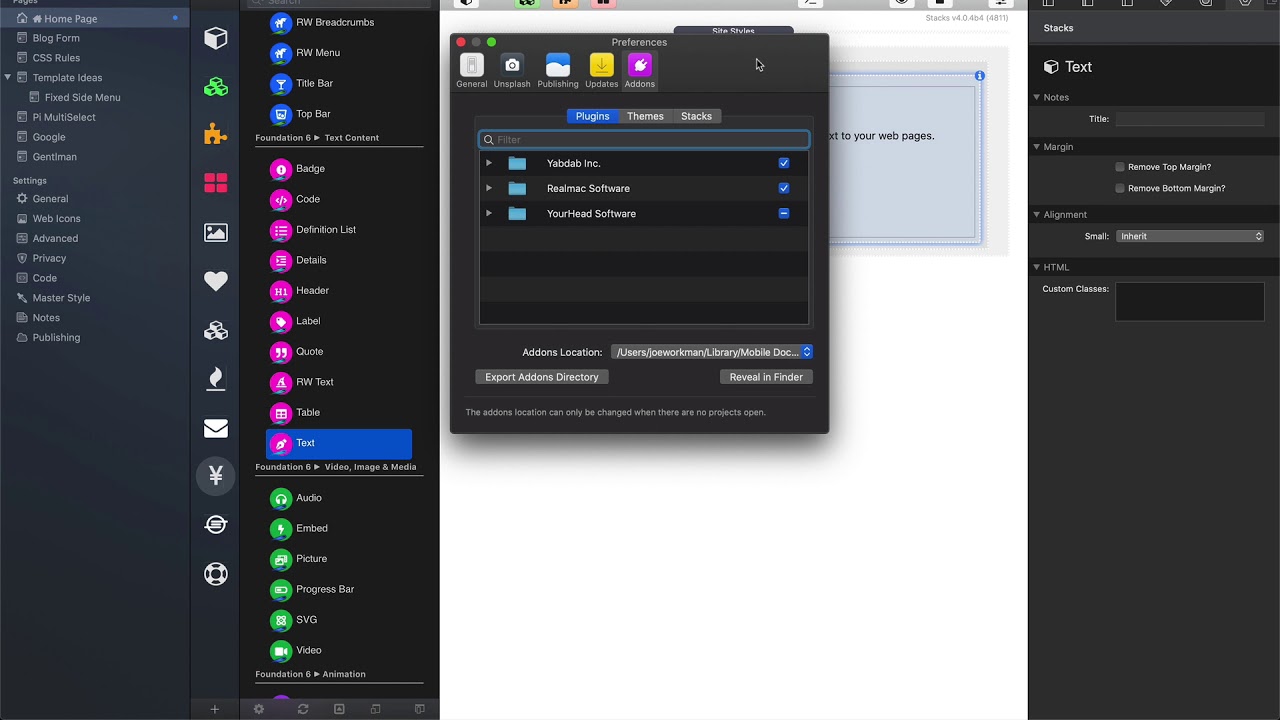
Task: Collapse the Margin section
Action: pyautogui.click(x=1037, y=146)
